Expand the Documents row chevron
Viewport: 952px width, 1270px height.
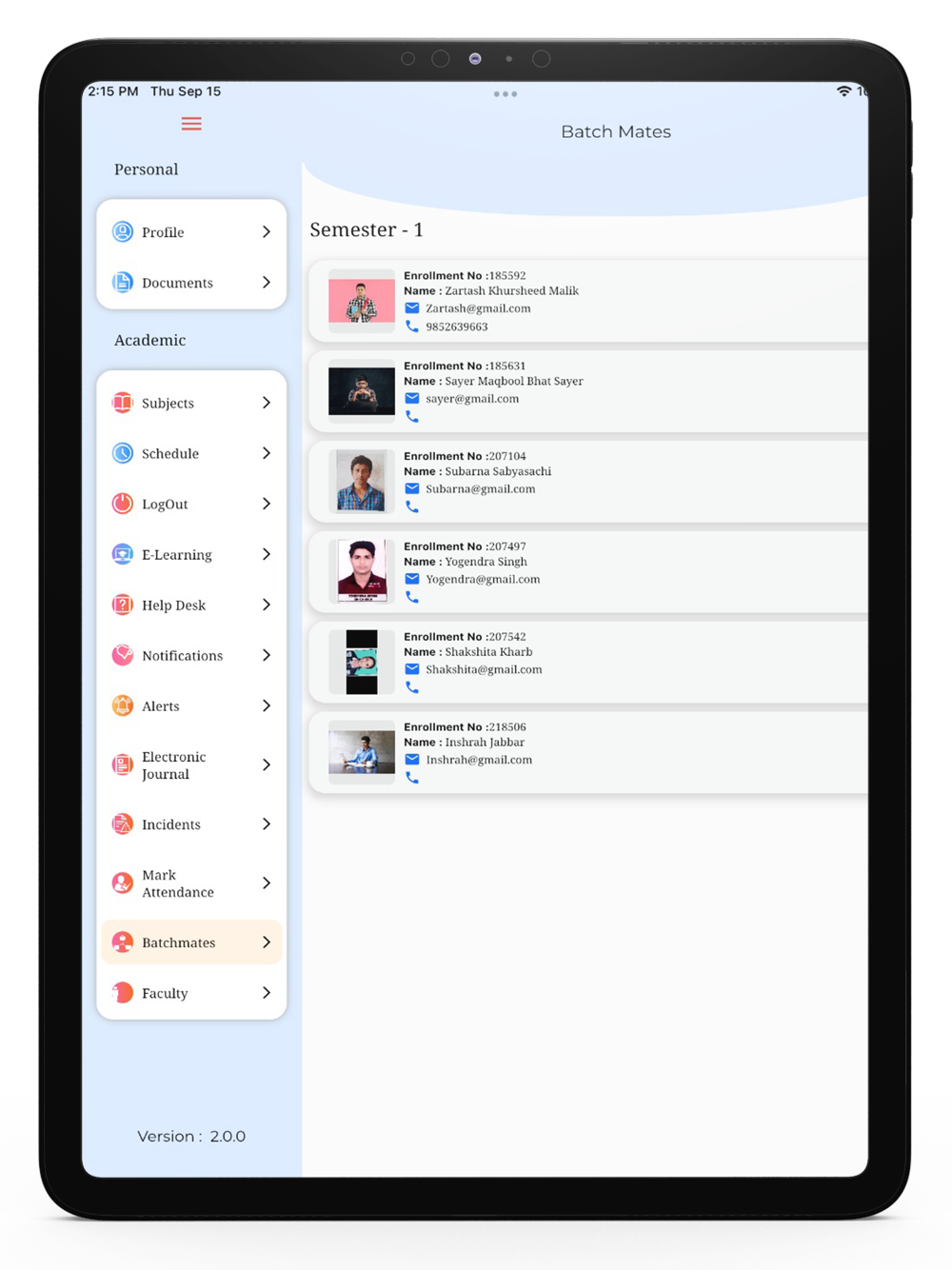pyautogui.click(x=267, y=282)
